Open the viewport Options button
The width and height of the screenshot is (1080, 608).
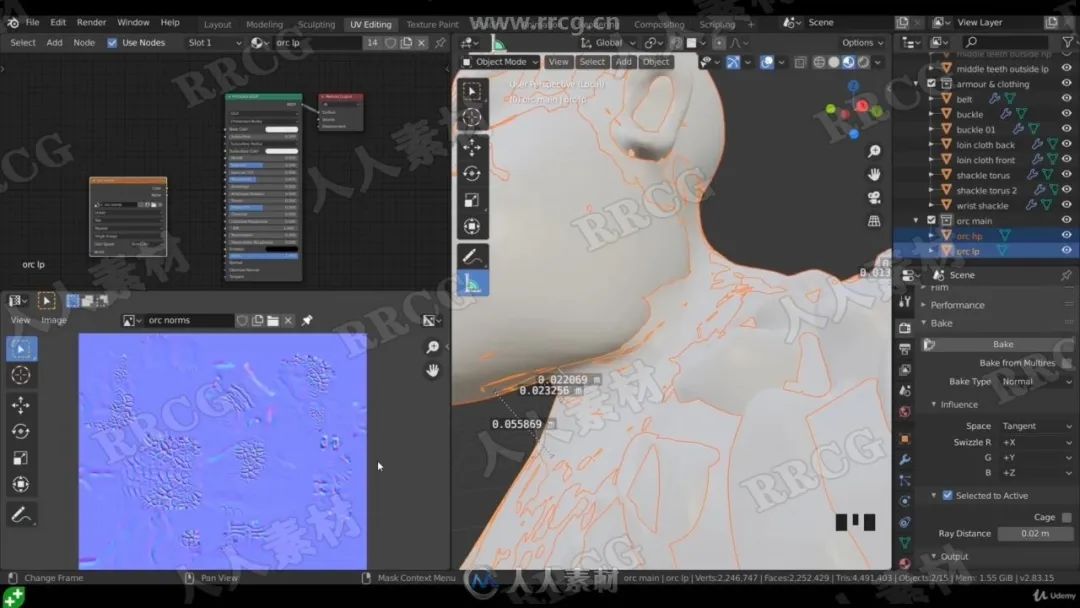pyautogui.click(x=862, y=43)
